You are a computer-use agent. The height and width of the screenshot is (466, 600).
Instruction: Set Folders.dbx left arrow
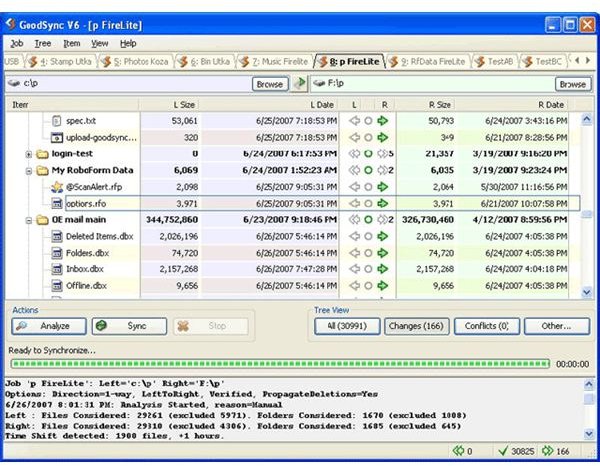point(355,253)
